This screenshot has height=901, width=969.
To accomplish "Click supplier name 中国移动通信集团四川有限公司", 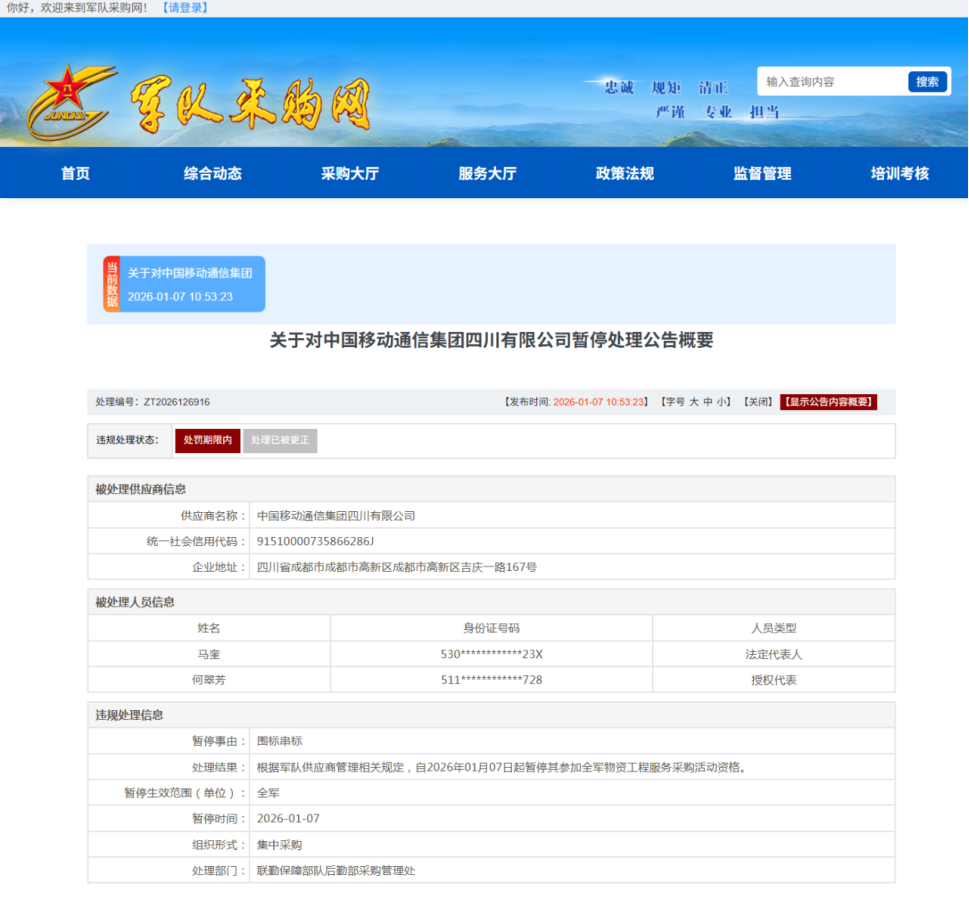I will point(336,516).
